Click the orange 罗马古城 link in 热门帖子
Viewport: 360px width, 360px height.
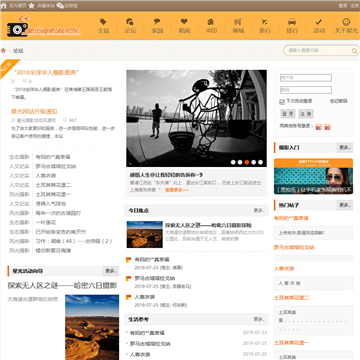click(x=294, y=247)
